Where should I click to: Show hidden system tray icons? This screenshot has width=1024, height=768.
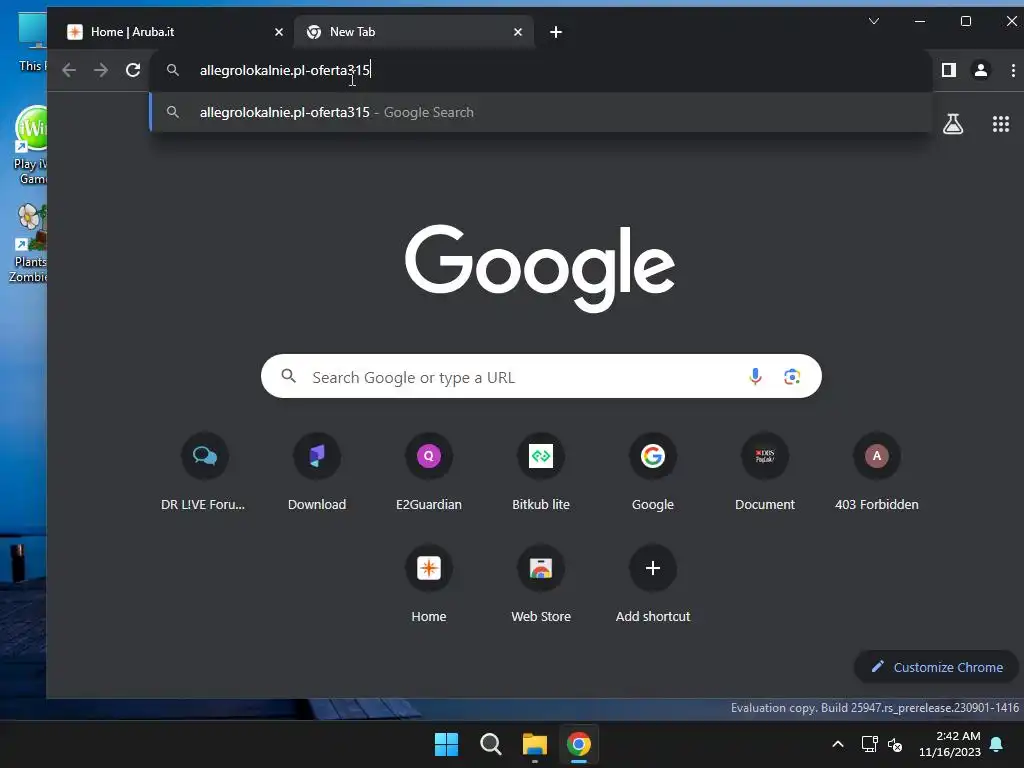click(x=838, y=744)
